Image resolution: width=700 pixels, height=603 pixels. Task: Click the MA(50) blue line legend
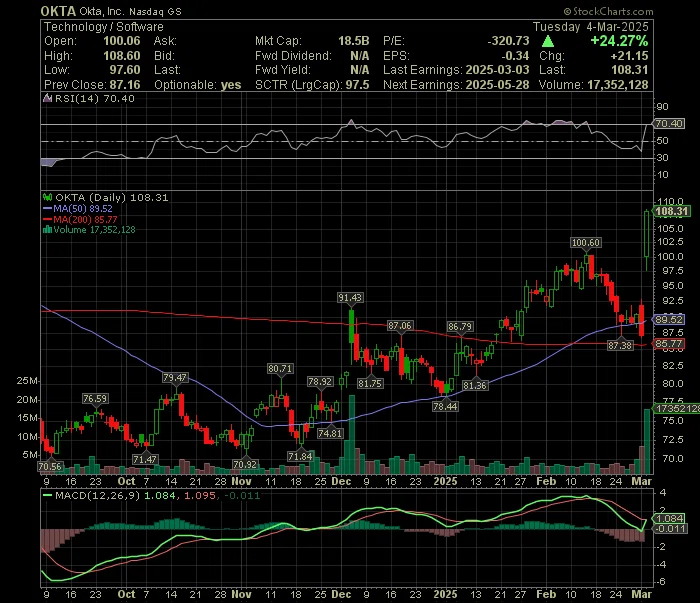tap(78, 208)
